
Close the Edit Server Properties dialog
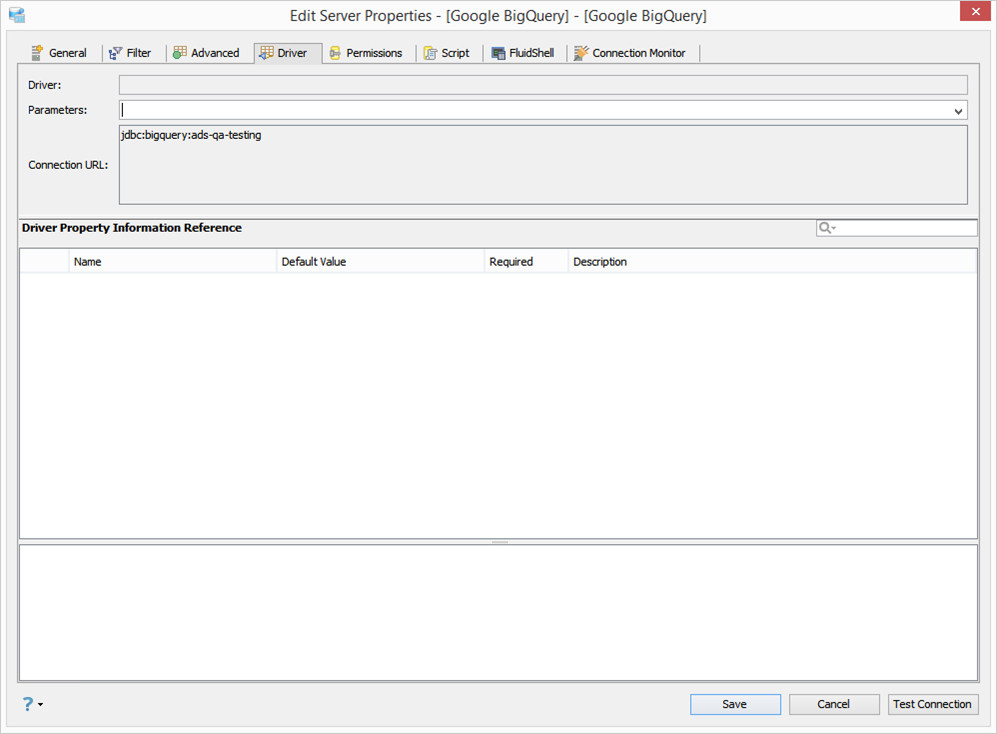click(x=975, y=11)
